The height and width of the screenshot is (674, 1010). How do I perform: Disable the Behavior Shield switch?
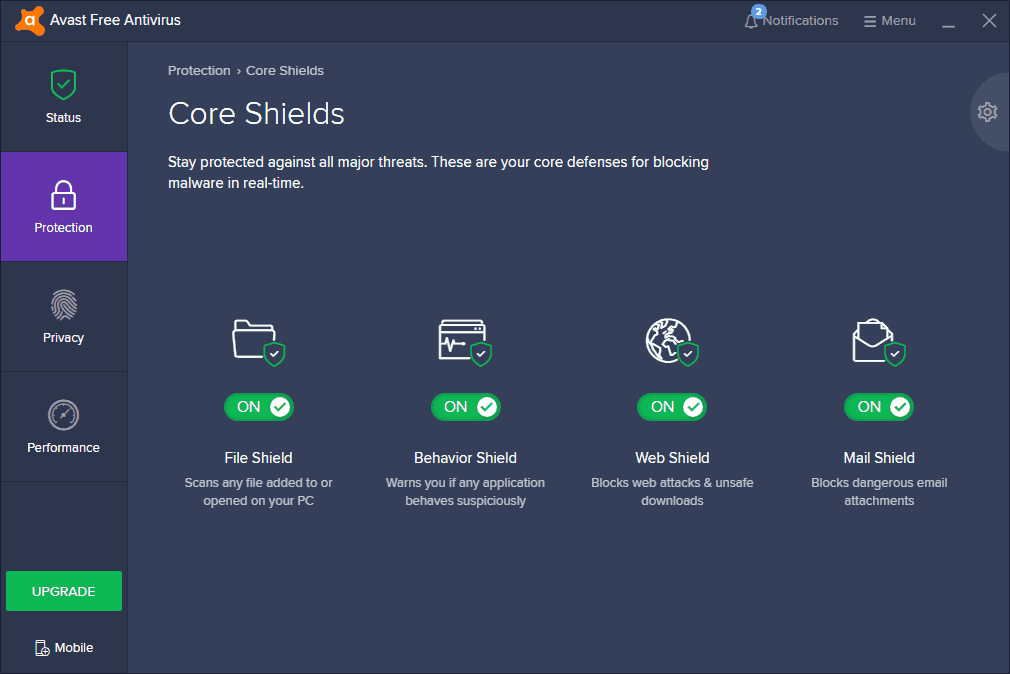click(x=465, y=407)
